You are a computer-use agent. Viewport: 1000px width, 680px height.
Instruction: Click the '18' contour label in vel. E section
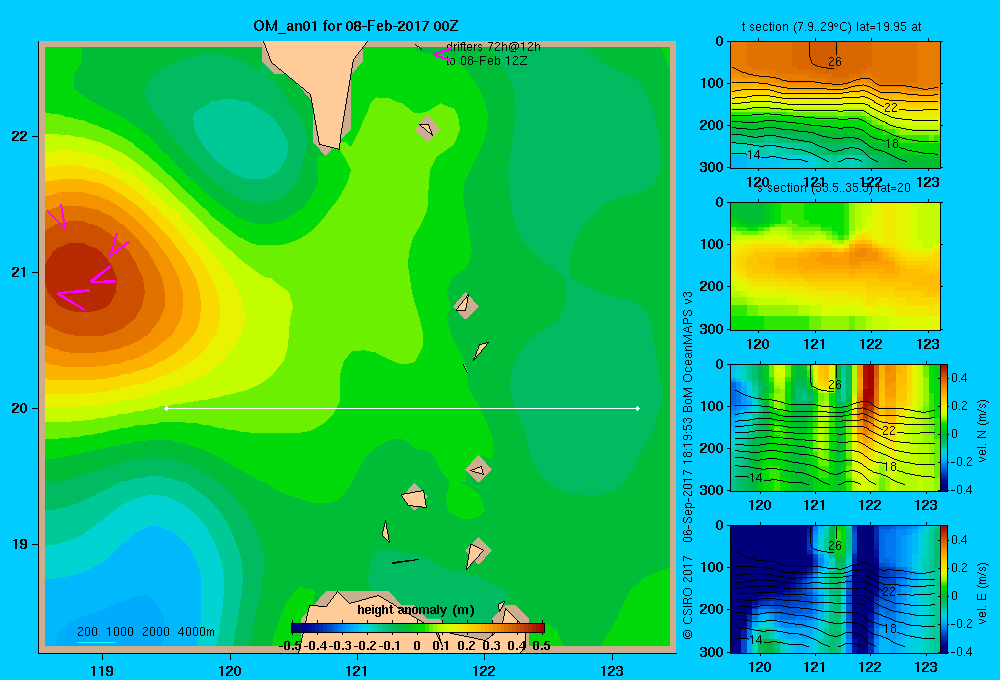(891, 628)
